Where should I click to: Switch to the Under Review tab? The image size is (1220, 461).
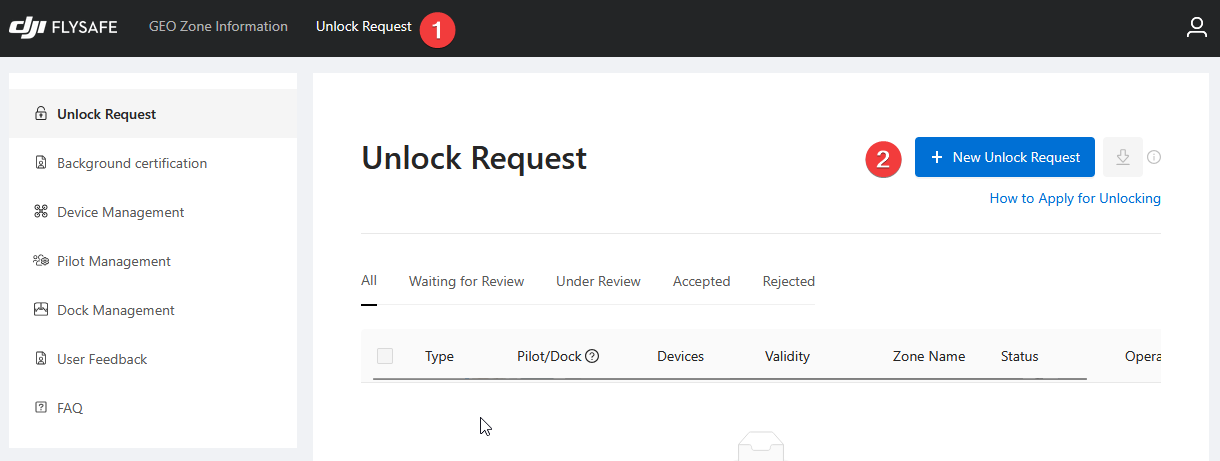point(598,281)
